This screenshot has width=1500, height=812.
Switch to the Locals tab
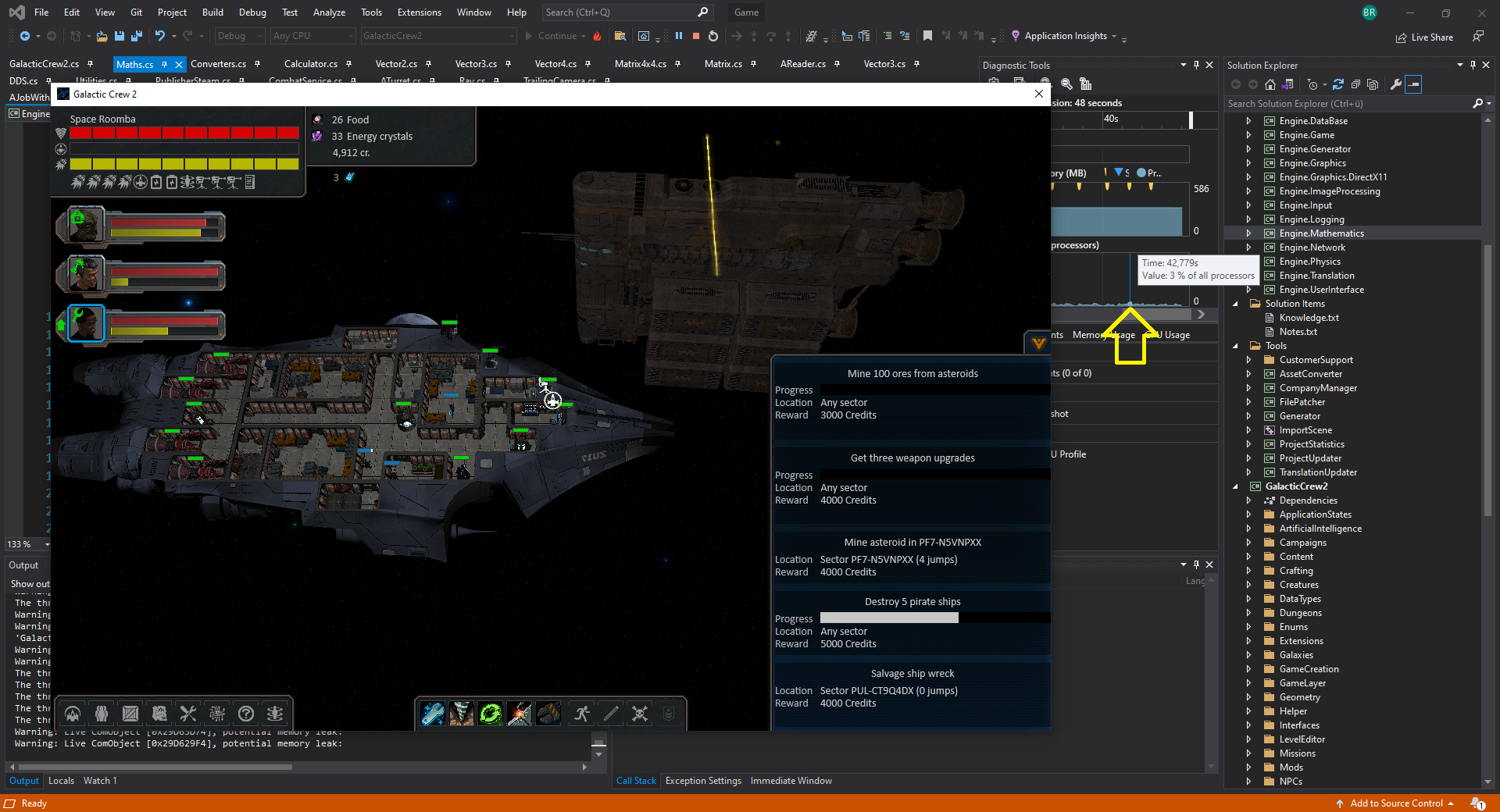tap(61, 781)
